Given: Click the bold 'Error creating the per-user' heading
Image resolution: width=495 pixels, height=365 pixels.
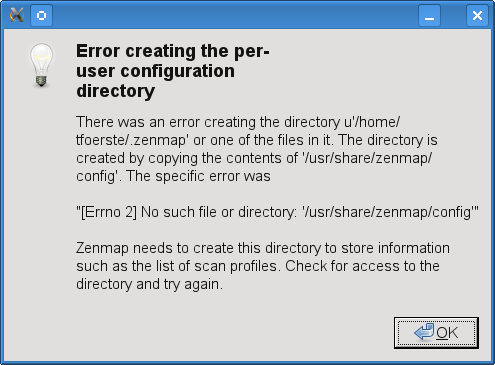Looking at the screenshot, I should [x=173, y=61].
